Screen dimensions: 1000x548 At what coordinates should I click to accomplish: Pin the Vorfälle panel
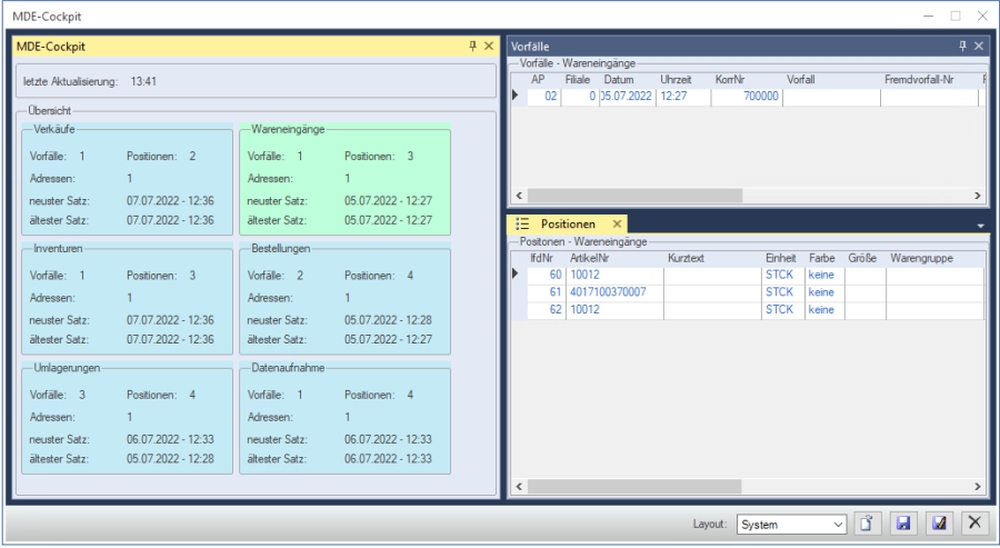pos(963,46)
